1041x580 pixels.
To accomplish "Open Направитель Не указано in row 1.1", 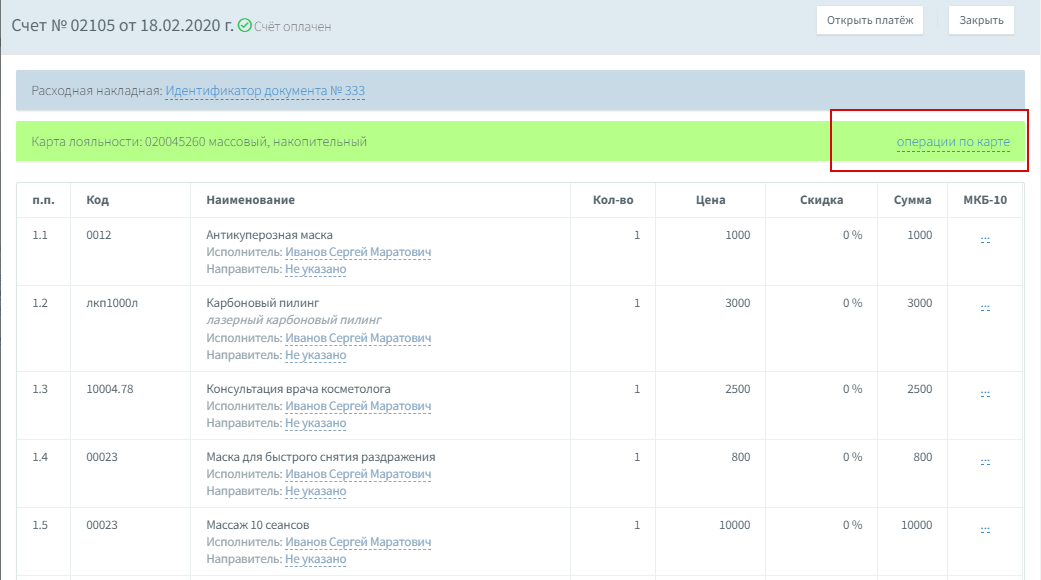I will click(315, 269).
